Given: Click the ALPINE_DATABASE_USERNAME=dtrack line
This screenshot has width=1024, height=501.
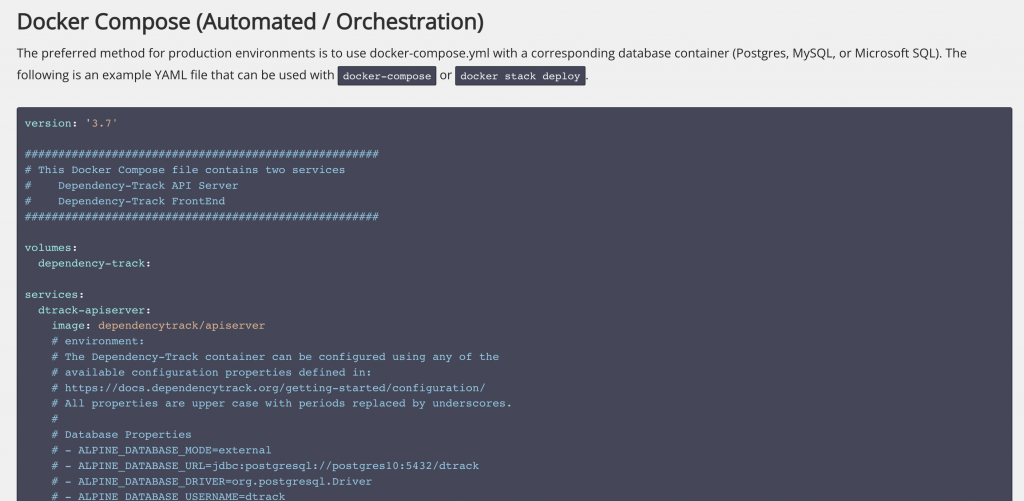Looking at the screenshot, I should coord(174,495).
